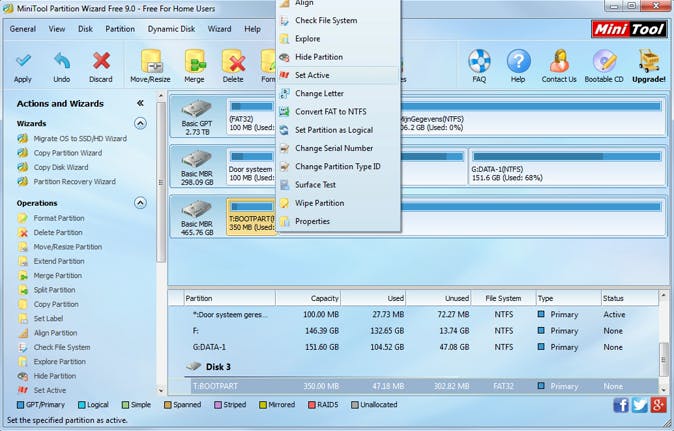The height and width of the screenshot is (431, 674).
Task: Choose Check File System in the context menu
Action: point(337,20)
